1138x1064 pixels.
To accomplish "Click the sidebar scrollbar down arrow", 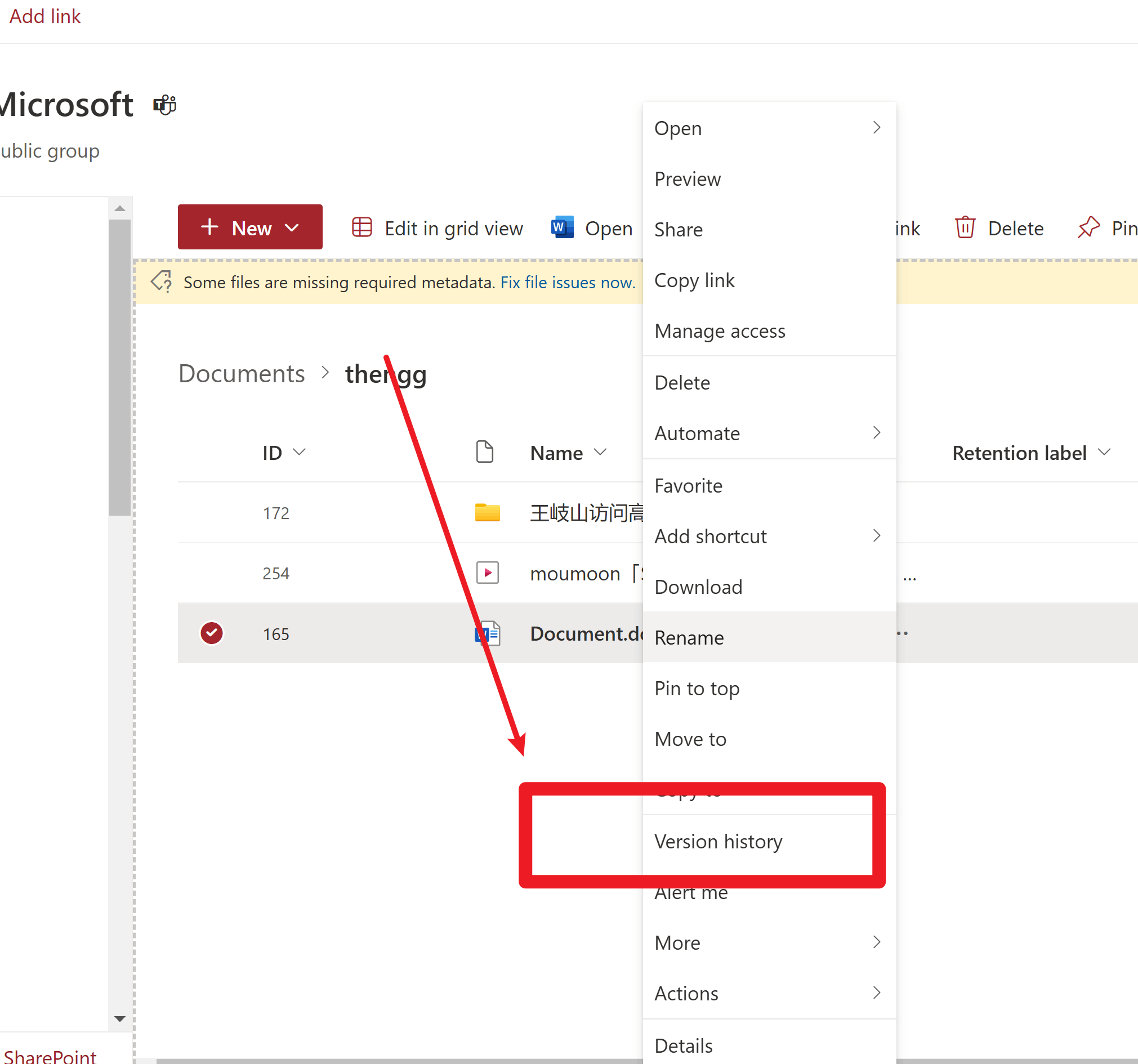I will [119, 1018].
